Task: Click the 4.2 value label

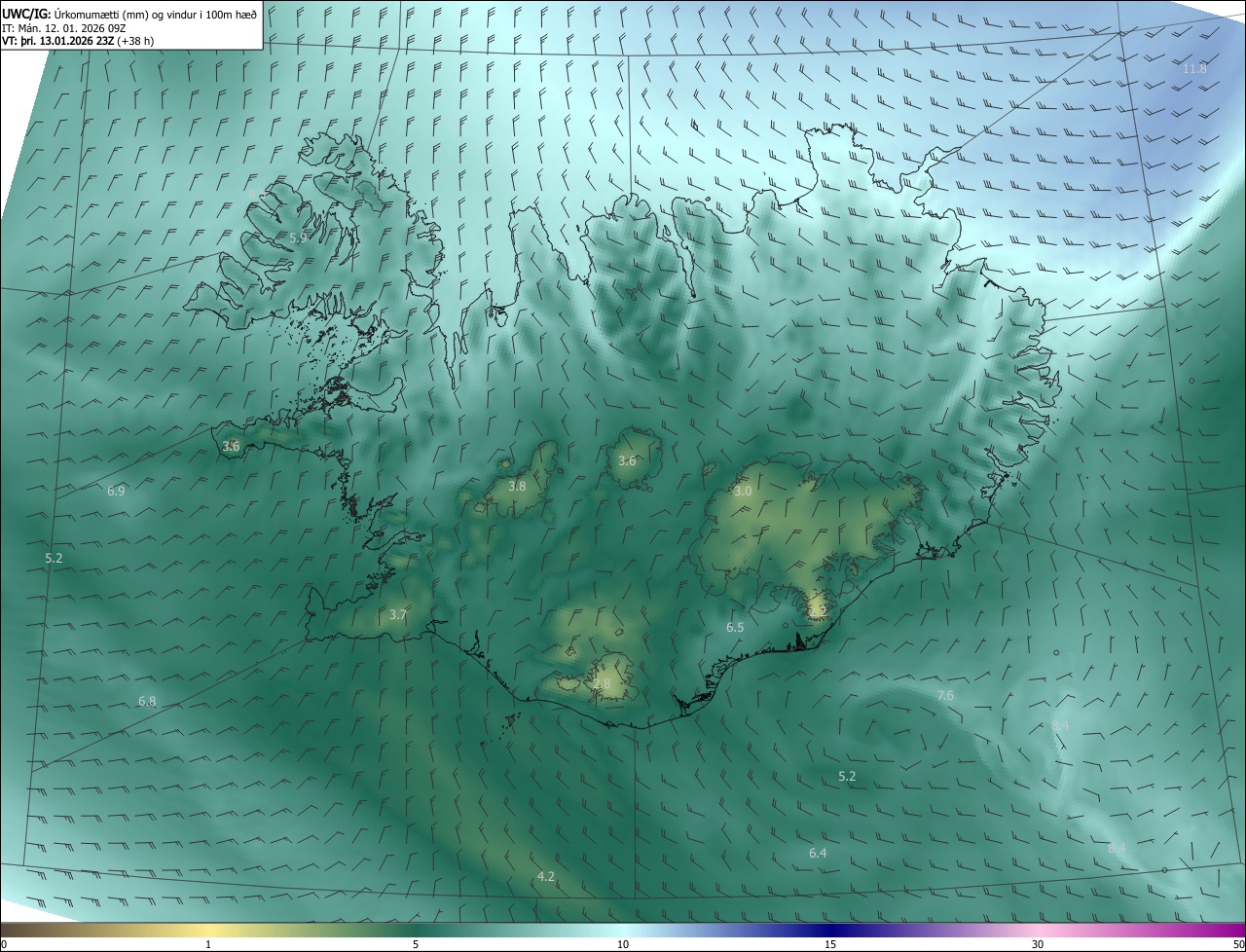Action: pyautogui.click(x=546, y=877)
